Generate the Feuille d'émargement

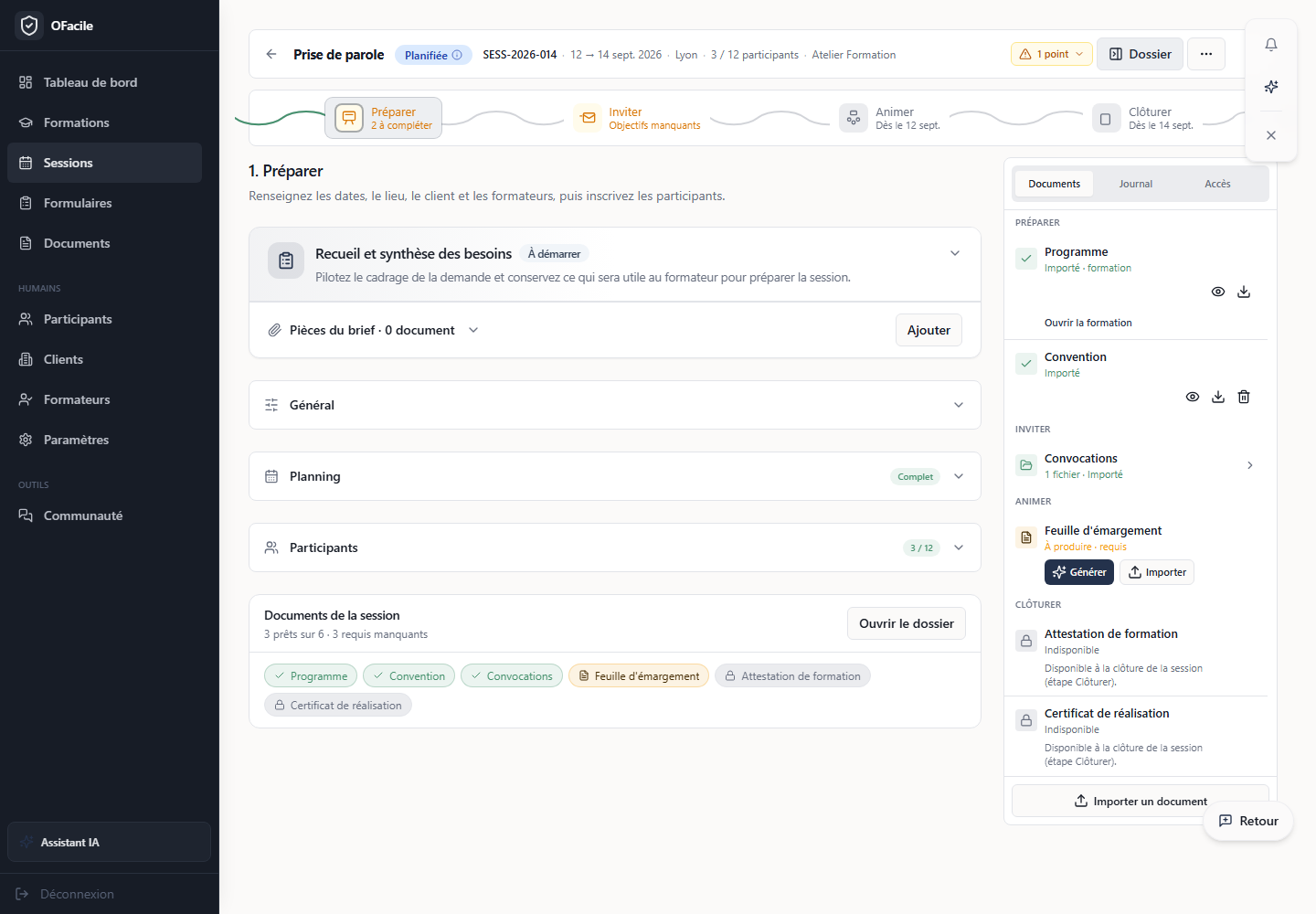pos(1079,572)
